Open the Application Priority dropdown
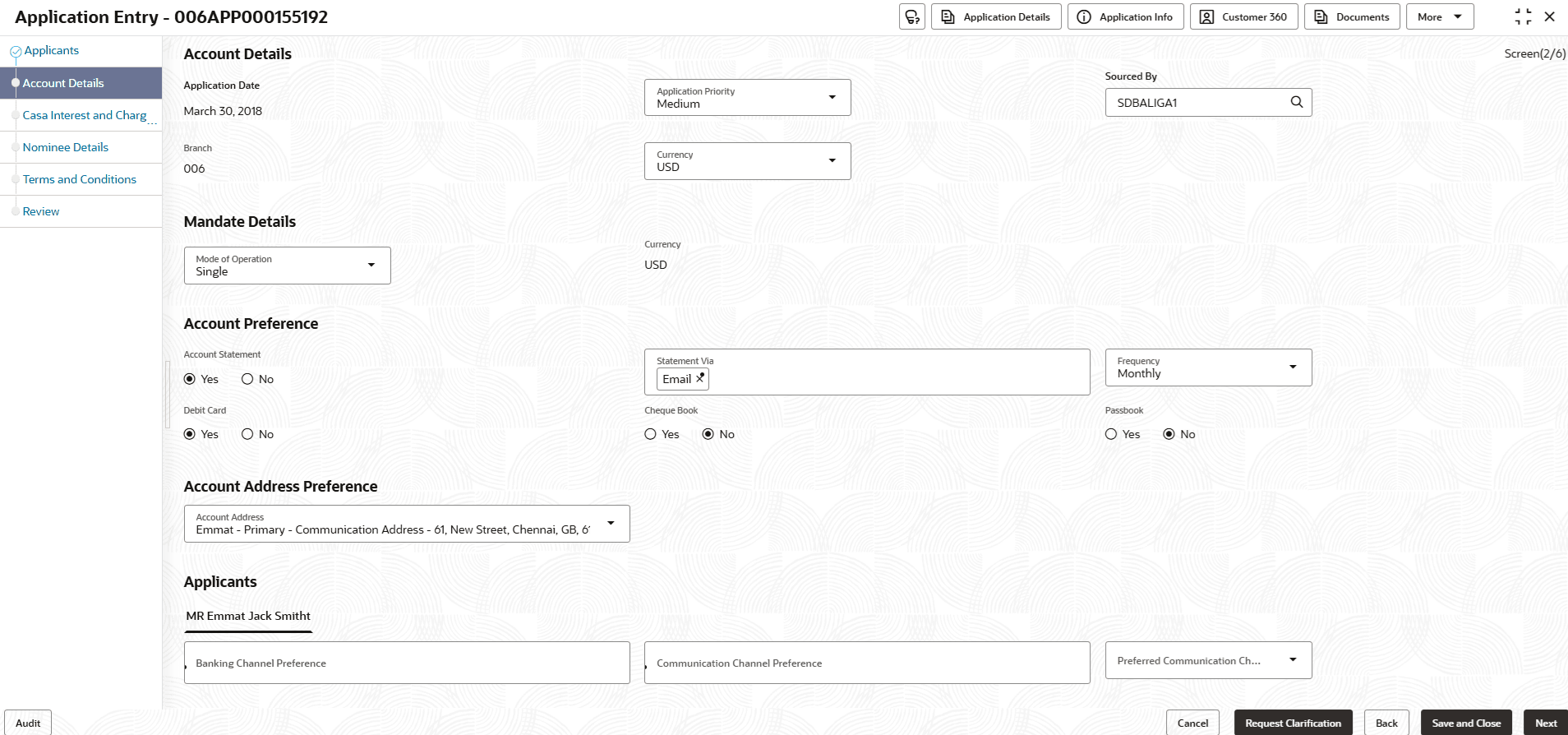1568x735 pixels. click(748, 97)
